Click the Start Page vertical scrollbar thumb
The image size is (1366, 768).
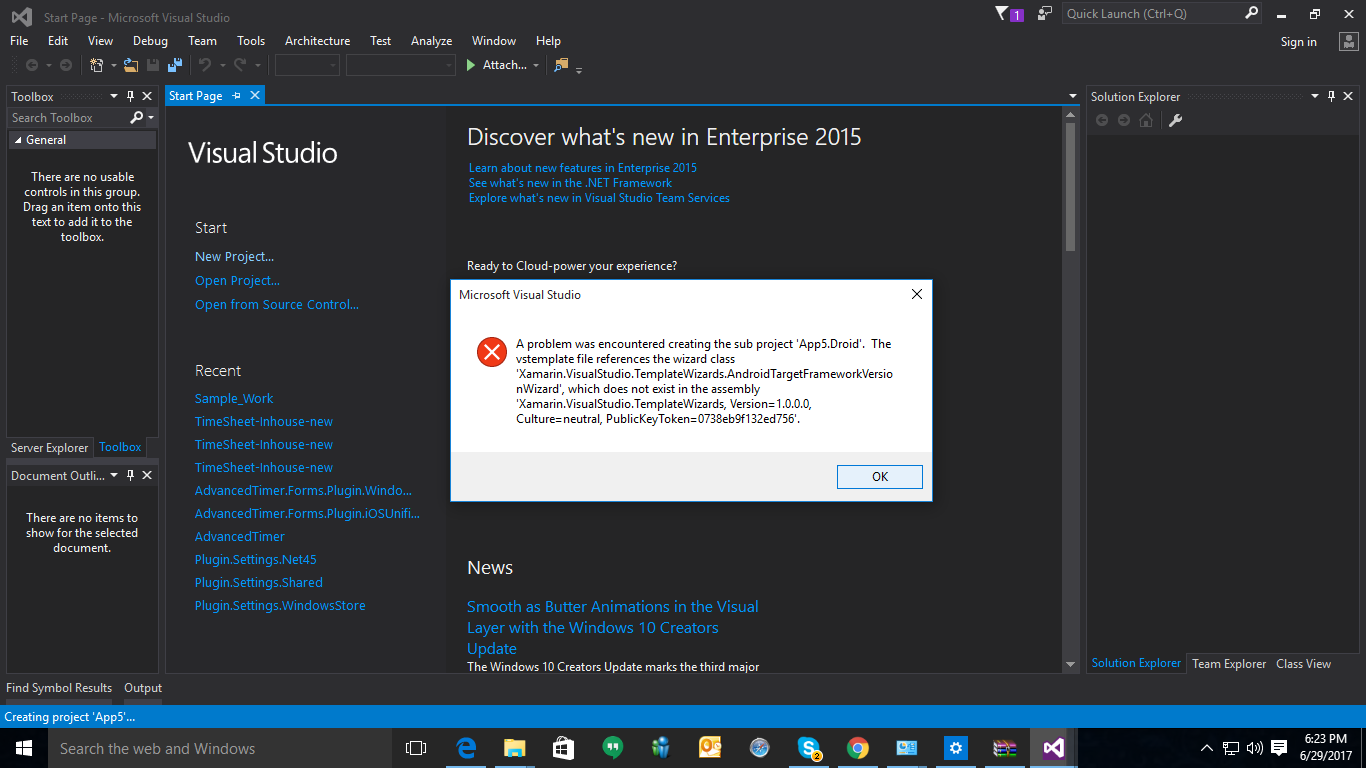(x=1070, y=187)
